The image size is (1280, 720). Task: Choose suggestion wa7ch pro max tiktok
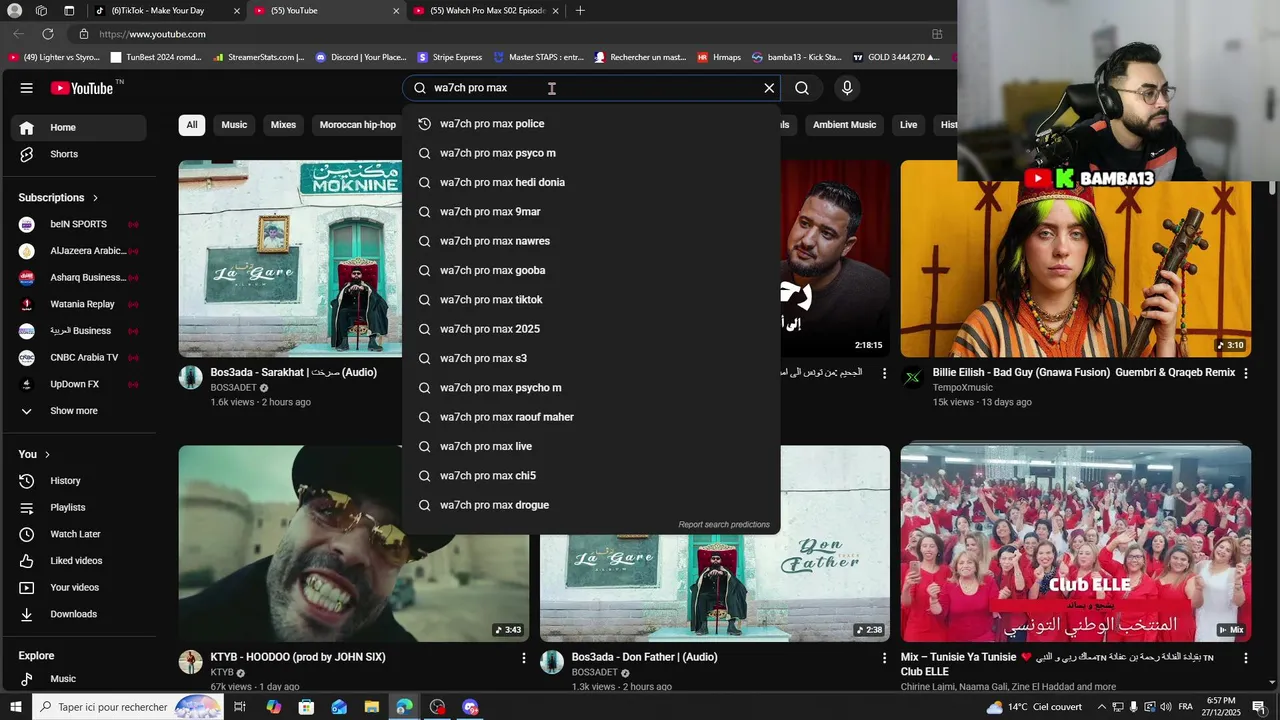pyautogui.click(x=591, y=300)
